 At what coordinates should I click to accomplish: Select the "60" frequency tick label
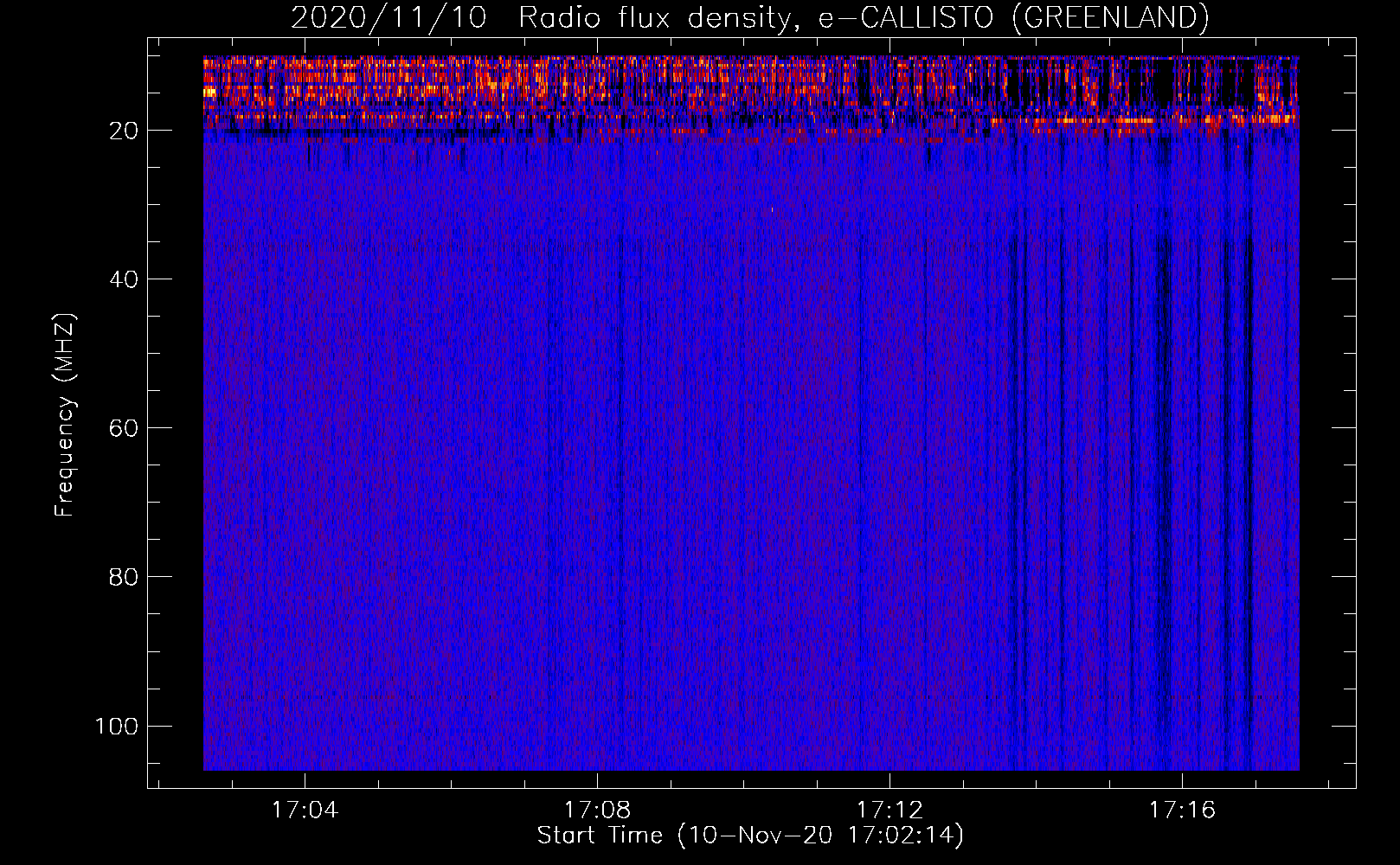pos(124,428)
